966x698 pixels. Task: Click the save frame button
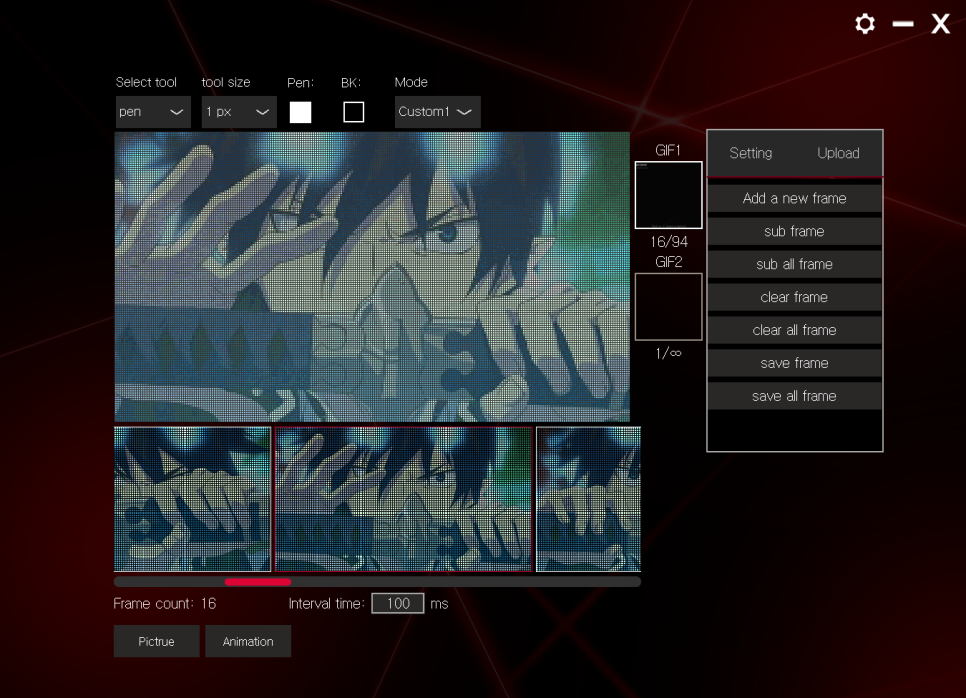(x=794, y=363)
